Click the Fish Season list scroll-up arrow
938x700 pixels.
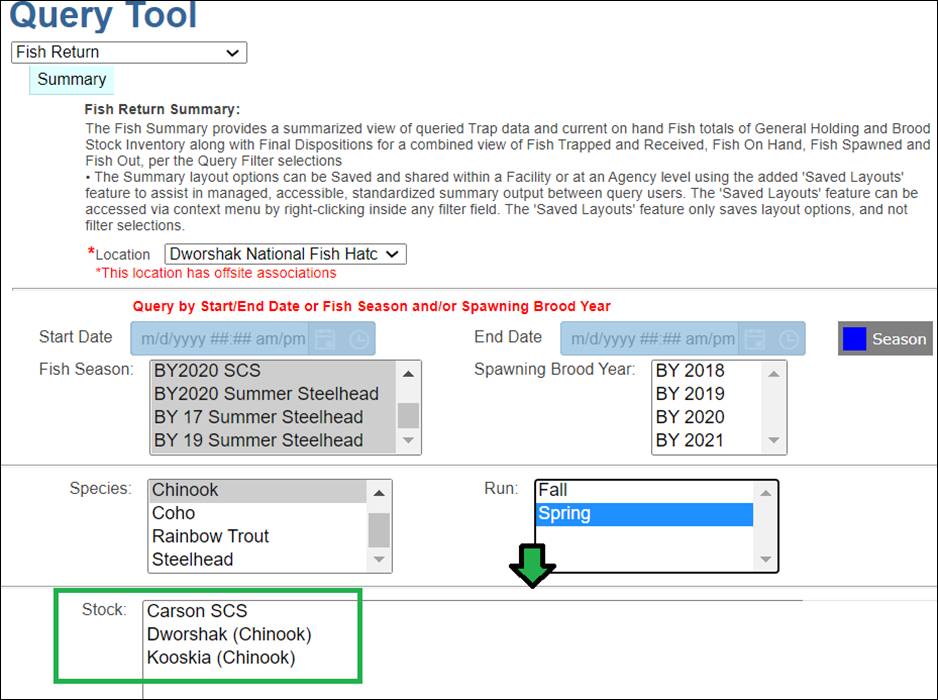point(408,373)
